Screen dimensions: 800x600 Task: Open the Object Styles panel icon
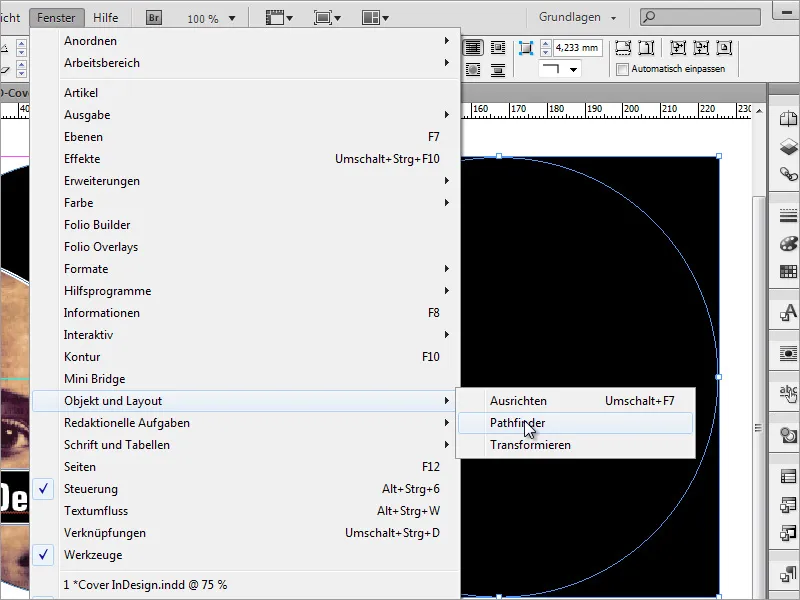(x=788, y=534)
